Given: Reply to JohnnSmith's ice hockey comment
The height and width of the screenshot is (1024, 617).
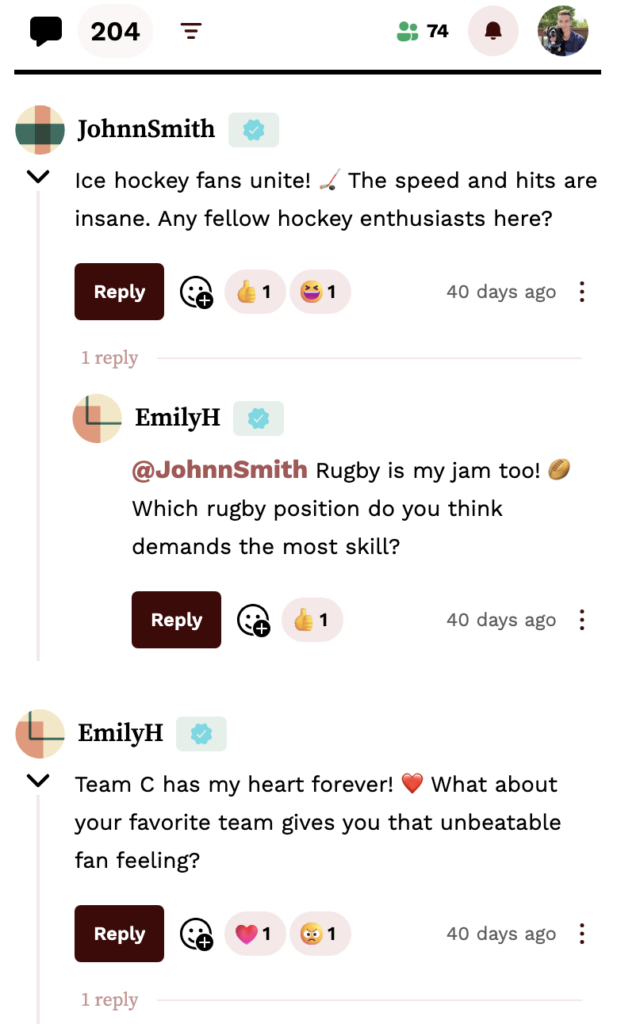Looking at the screenshot, I should pos(119,292).
